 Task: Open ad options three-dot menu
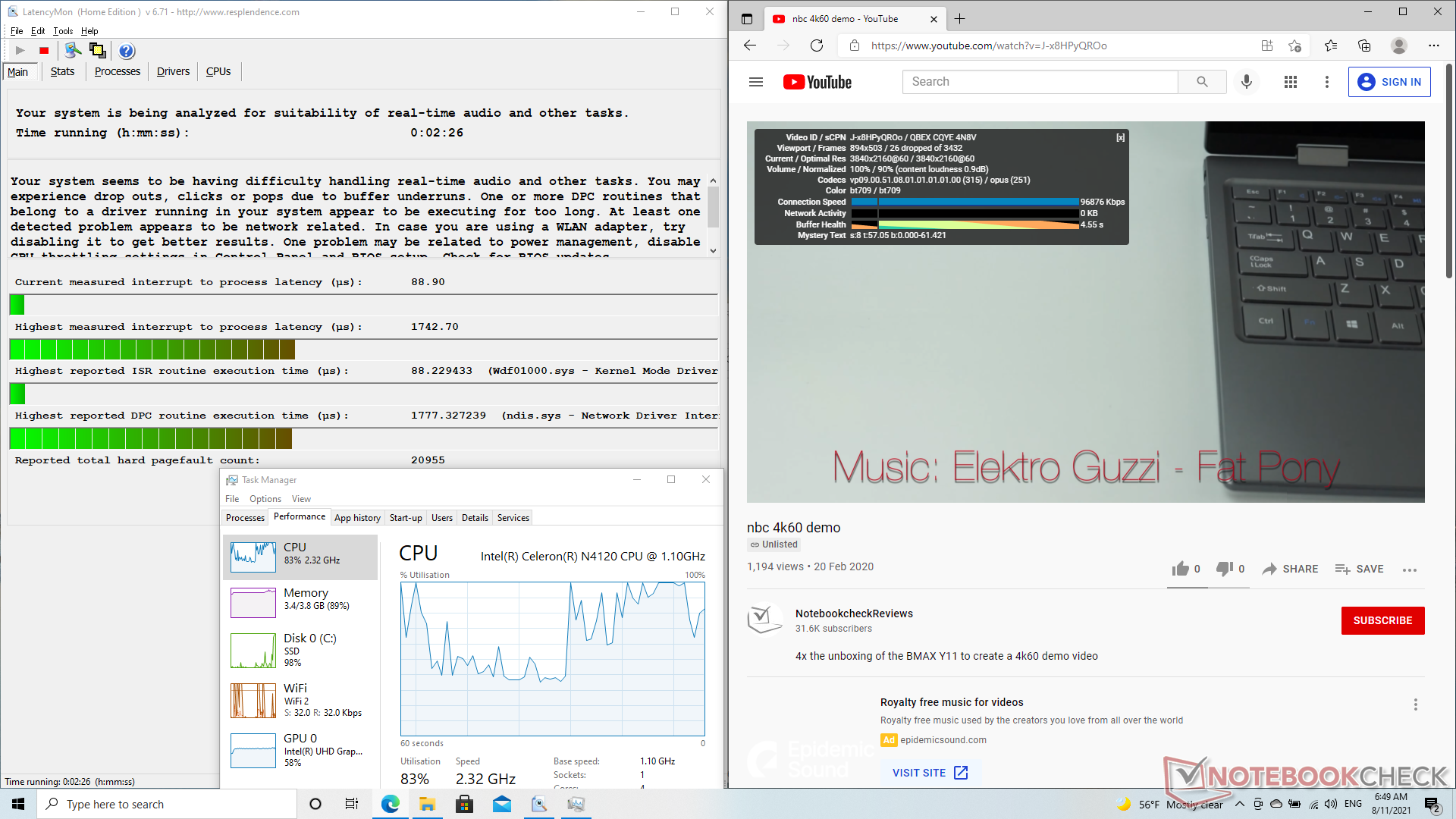tap(1415, 704)
